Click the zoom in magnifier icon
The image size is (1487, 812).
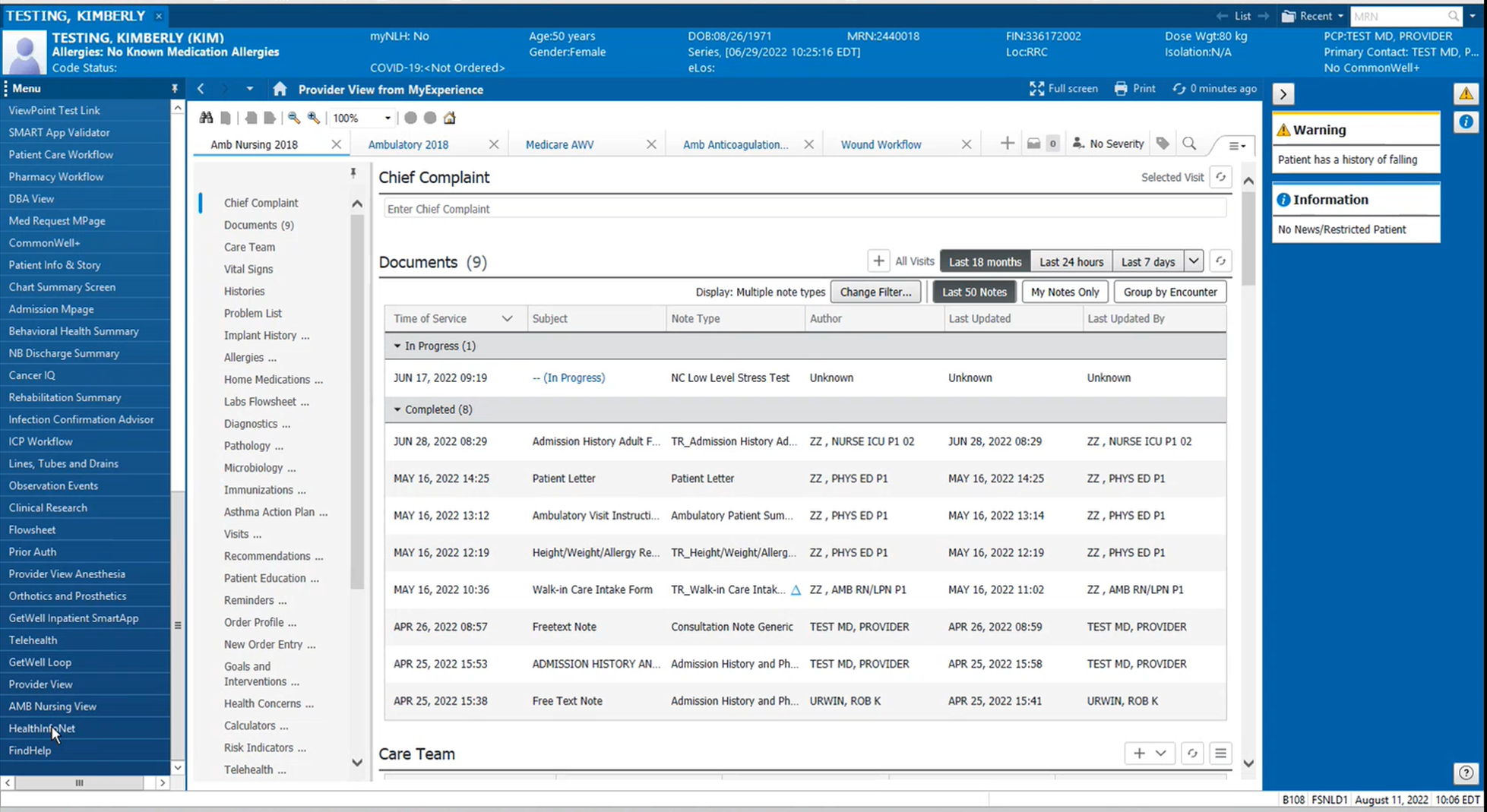pos(313,118)
